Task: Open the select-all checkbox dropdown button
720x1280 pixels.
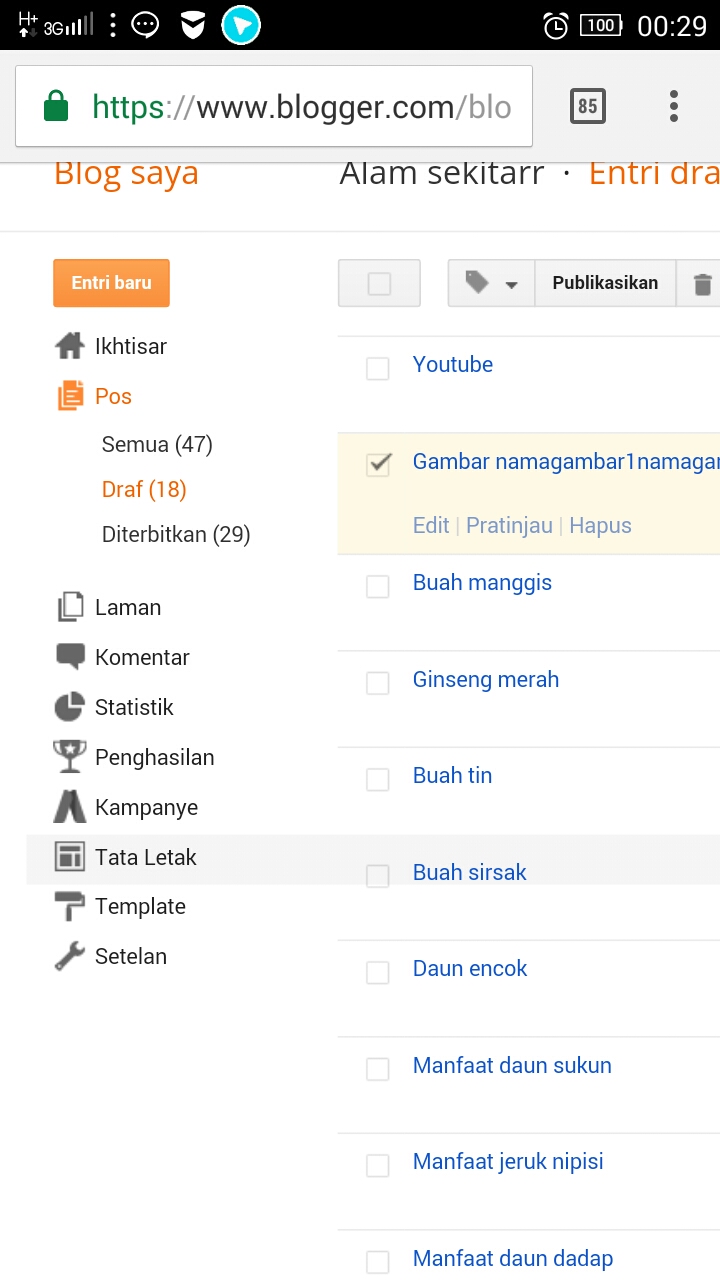Action: (x=380, y=284)
